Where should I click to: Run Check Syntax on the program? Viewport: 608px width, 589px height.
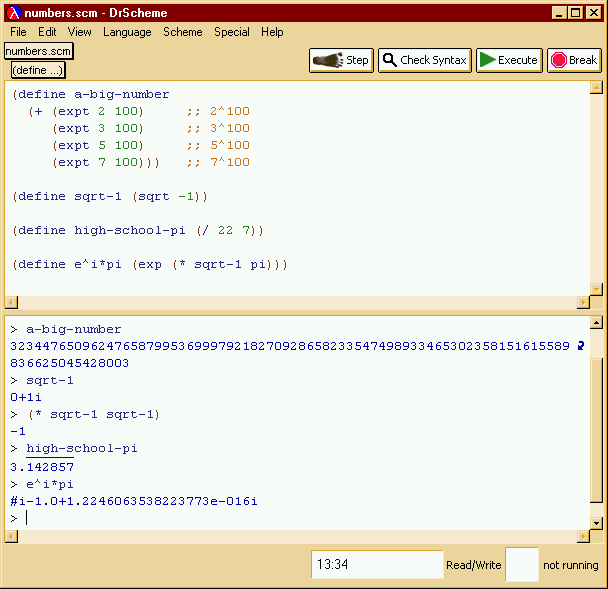425,60
